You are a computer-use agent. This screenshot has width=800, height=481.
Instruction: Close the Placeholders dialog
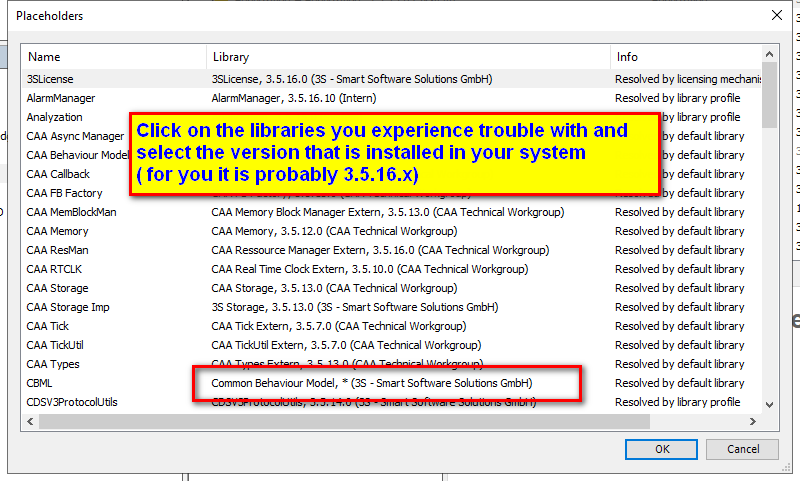(x=776, y=16)
